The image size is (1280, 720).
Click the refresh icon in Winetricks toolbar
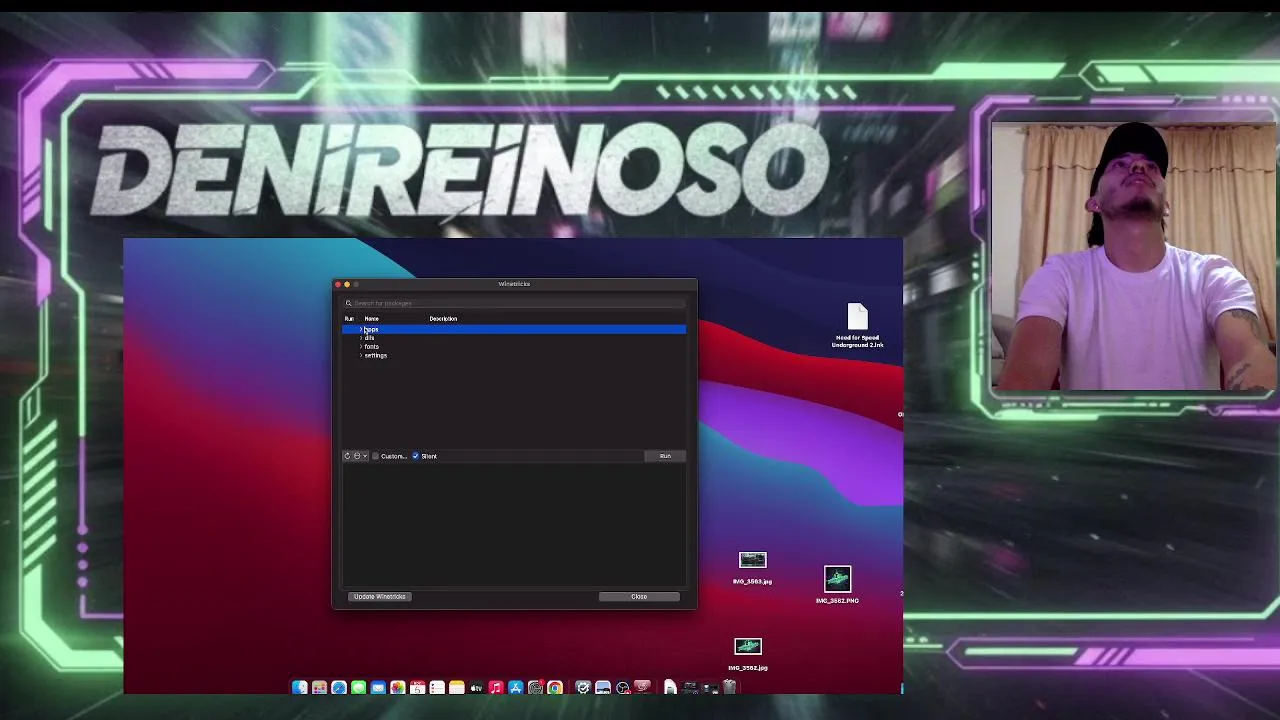pyautogui.click(x=347, y=456)
